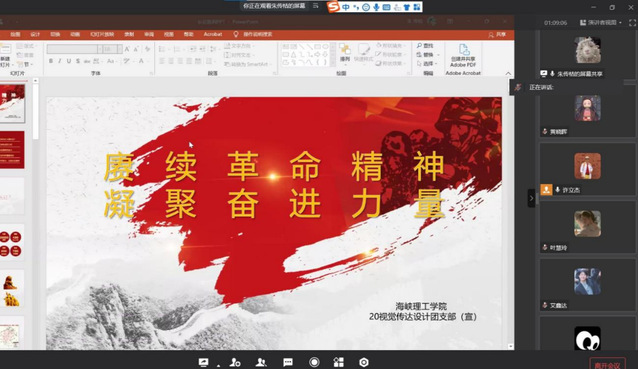Start recording with the record icon

(314, 362)
